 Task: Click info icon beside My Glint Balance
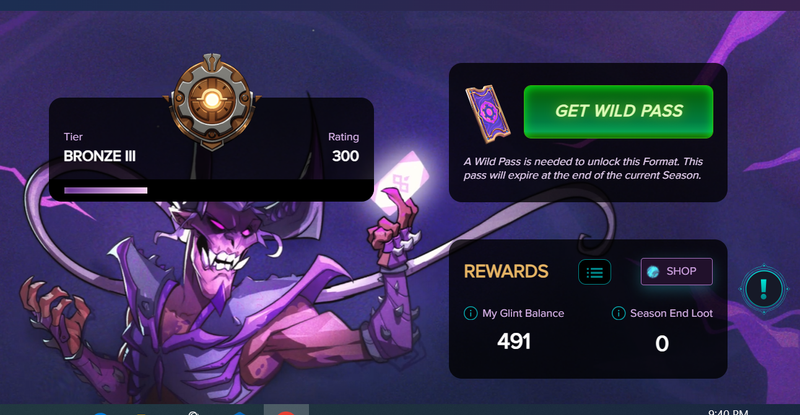click(470, 313)
